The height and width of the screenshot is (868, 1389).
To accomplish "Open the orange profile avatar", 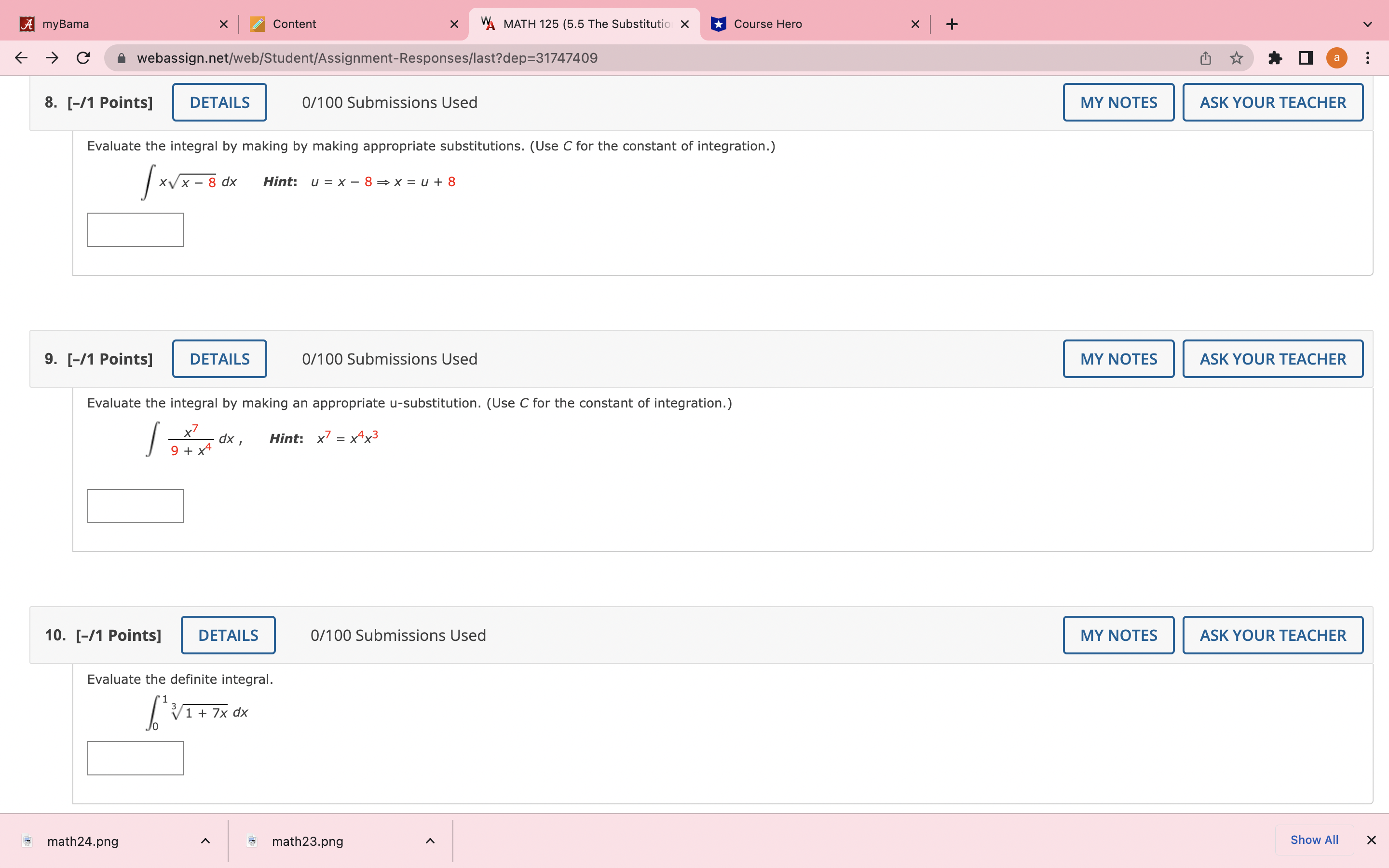I will tap(1337, 58).
